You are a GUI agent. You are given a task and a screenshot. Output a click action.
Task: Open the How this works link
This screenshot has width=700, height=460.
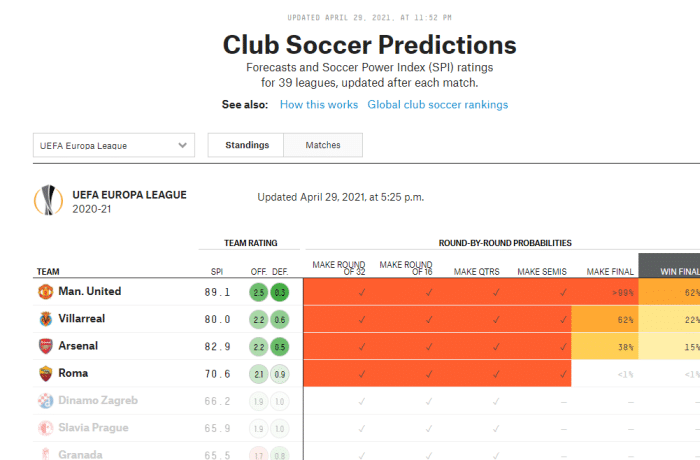(x=318, y=105)
